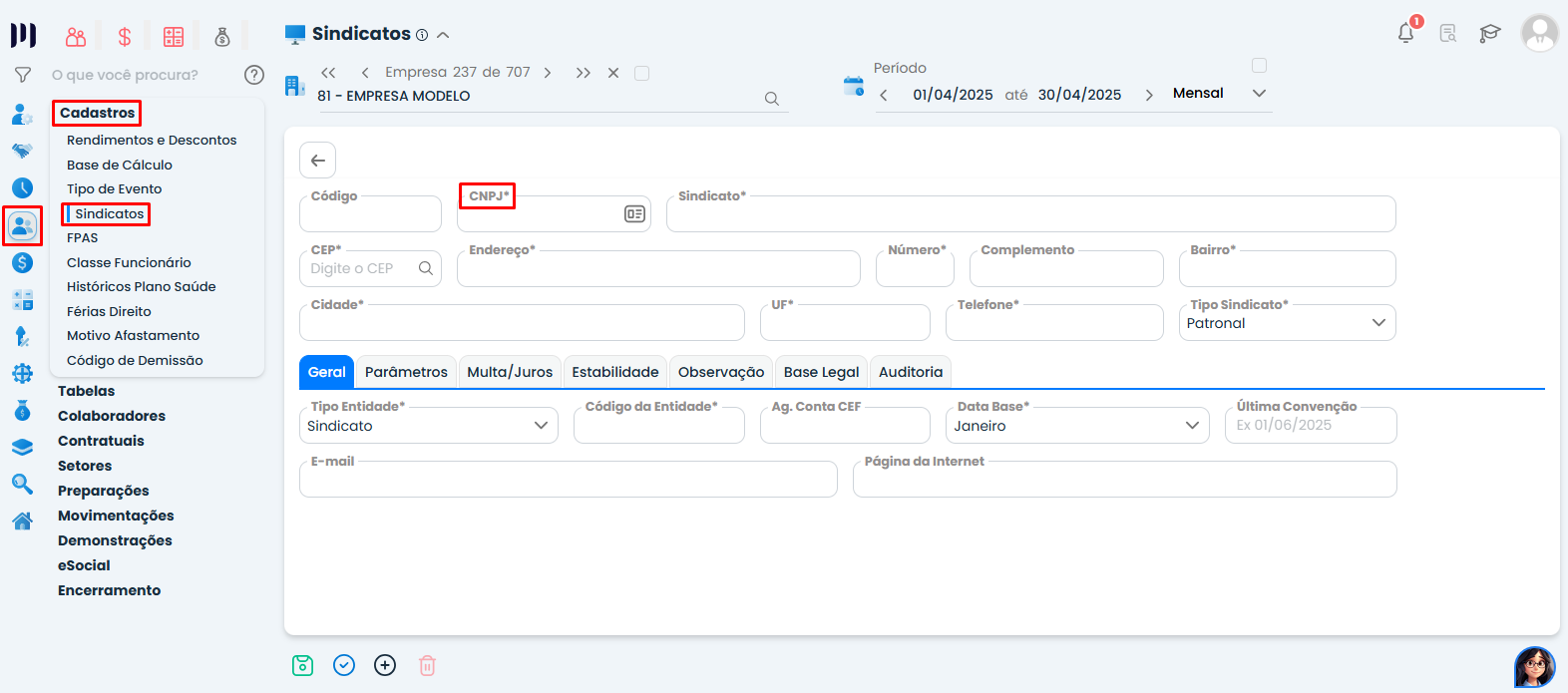Click the back arrow button
Screen dimensions: 1568x693
(317, 161)
